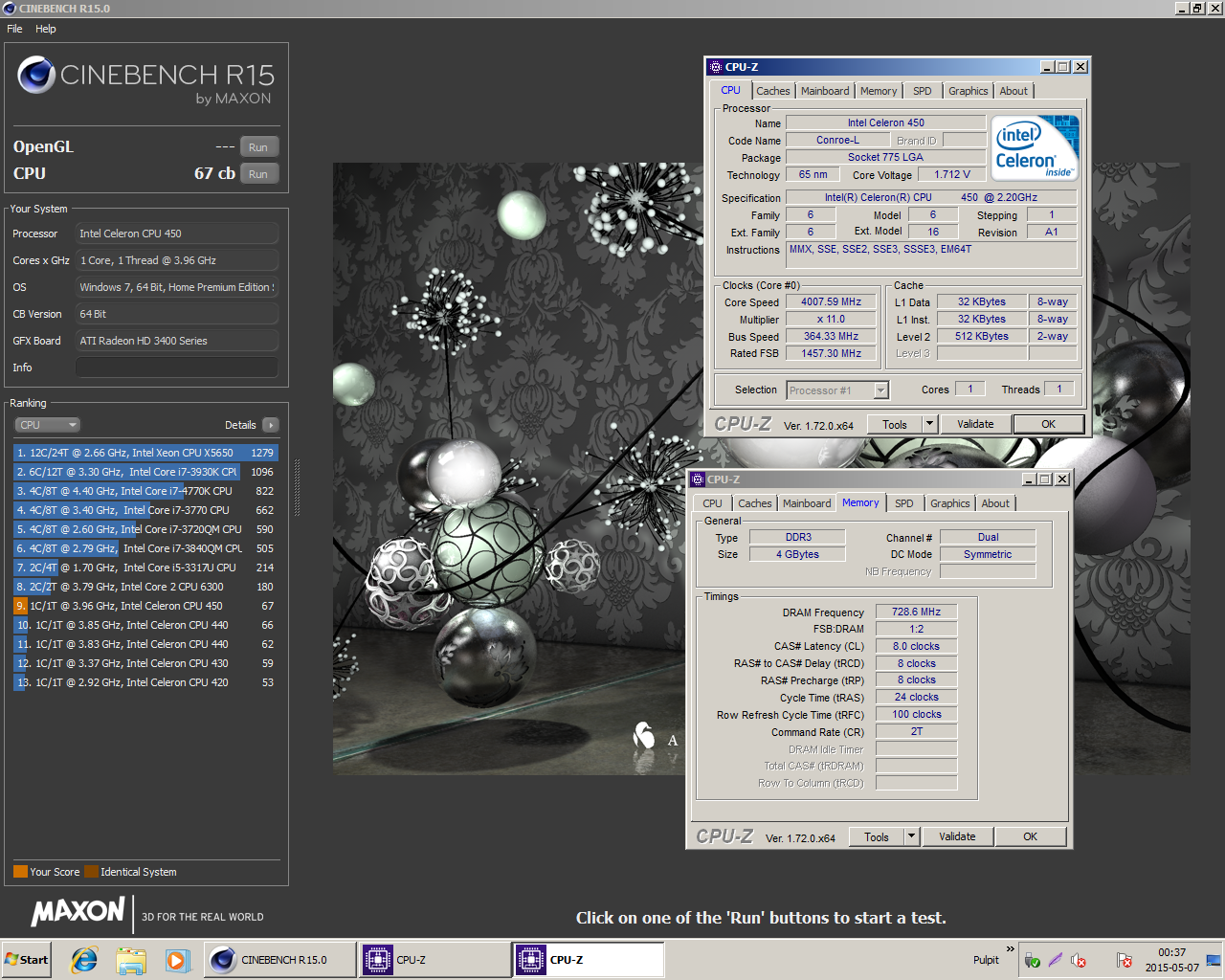The width and height of the screenshot is (1225, 980).
Task: Select SPD tab in lower CPU-Z window
Action: point(904,503)
